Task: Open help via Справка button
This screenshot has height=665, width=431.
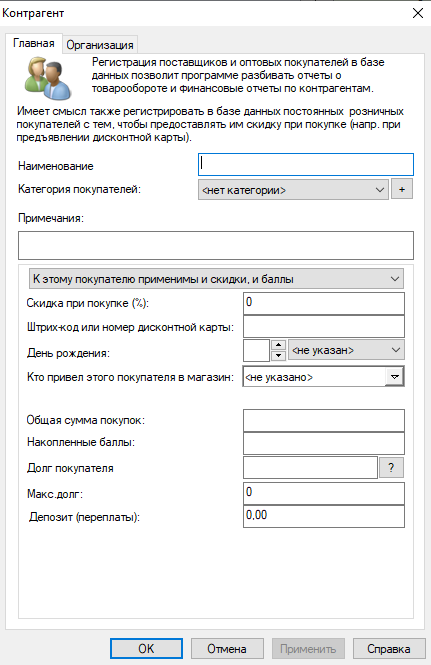Action: (389, 648)
